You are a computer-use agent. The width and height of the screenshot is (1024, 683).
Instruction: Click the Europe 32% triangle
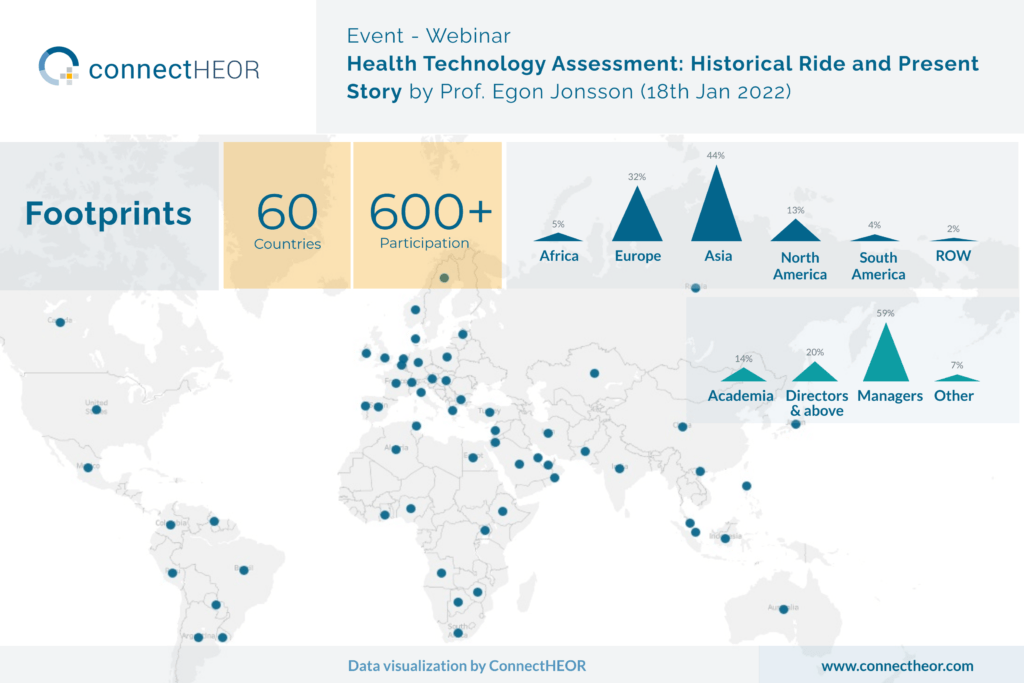637,218
